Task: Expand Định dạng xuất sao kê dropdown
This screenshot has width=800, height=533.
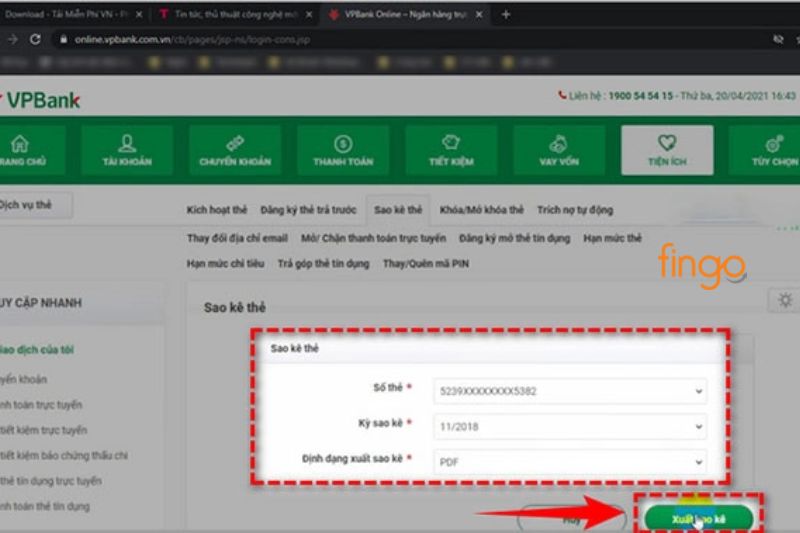Action: 570,462
